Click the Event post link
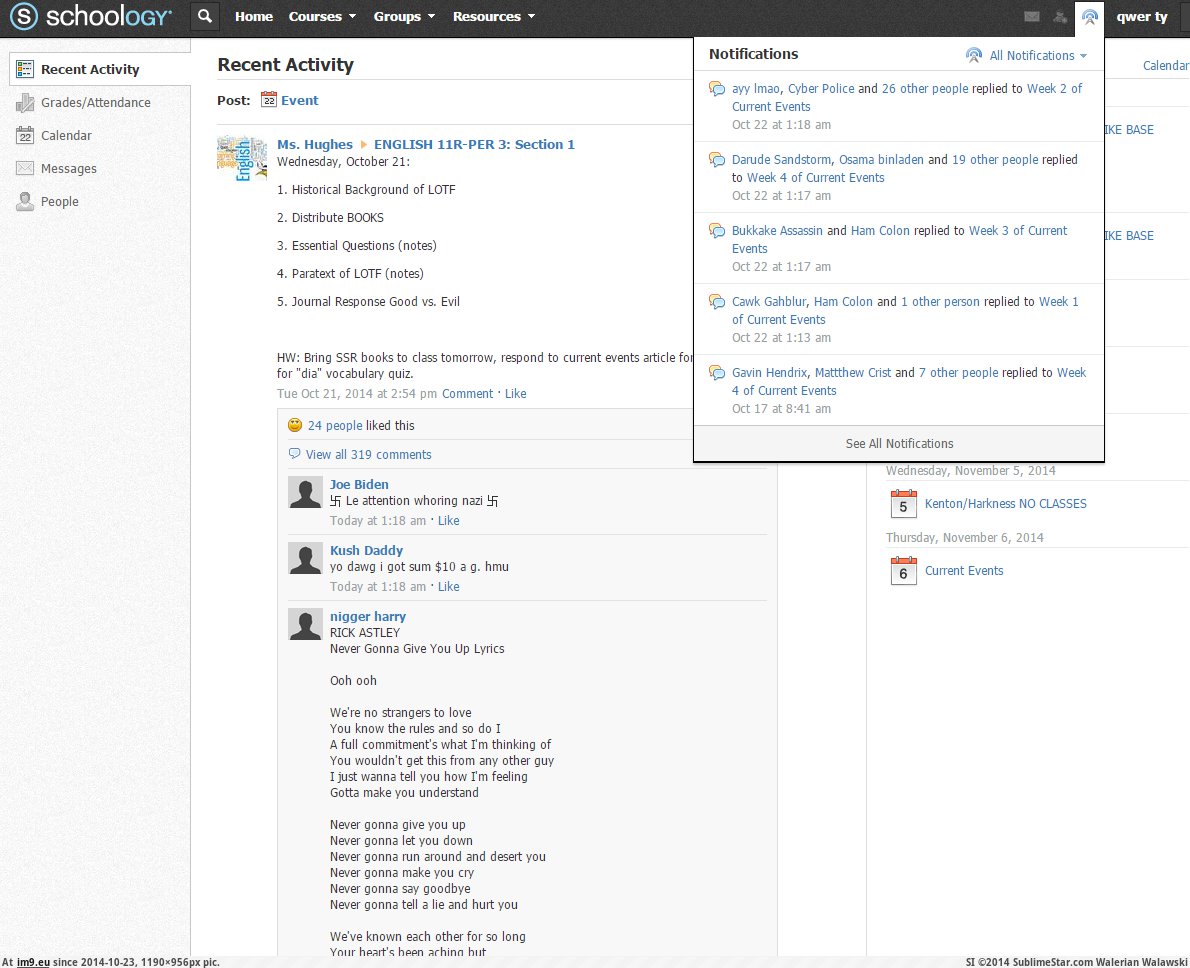The height and width of the screenshot is (968, 1190). pos(299,100)
